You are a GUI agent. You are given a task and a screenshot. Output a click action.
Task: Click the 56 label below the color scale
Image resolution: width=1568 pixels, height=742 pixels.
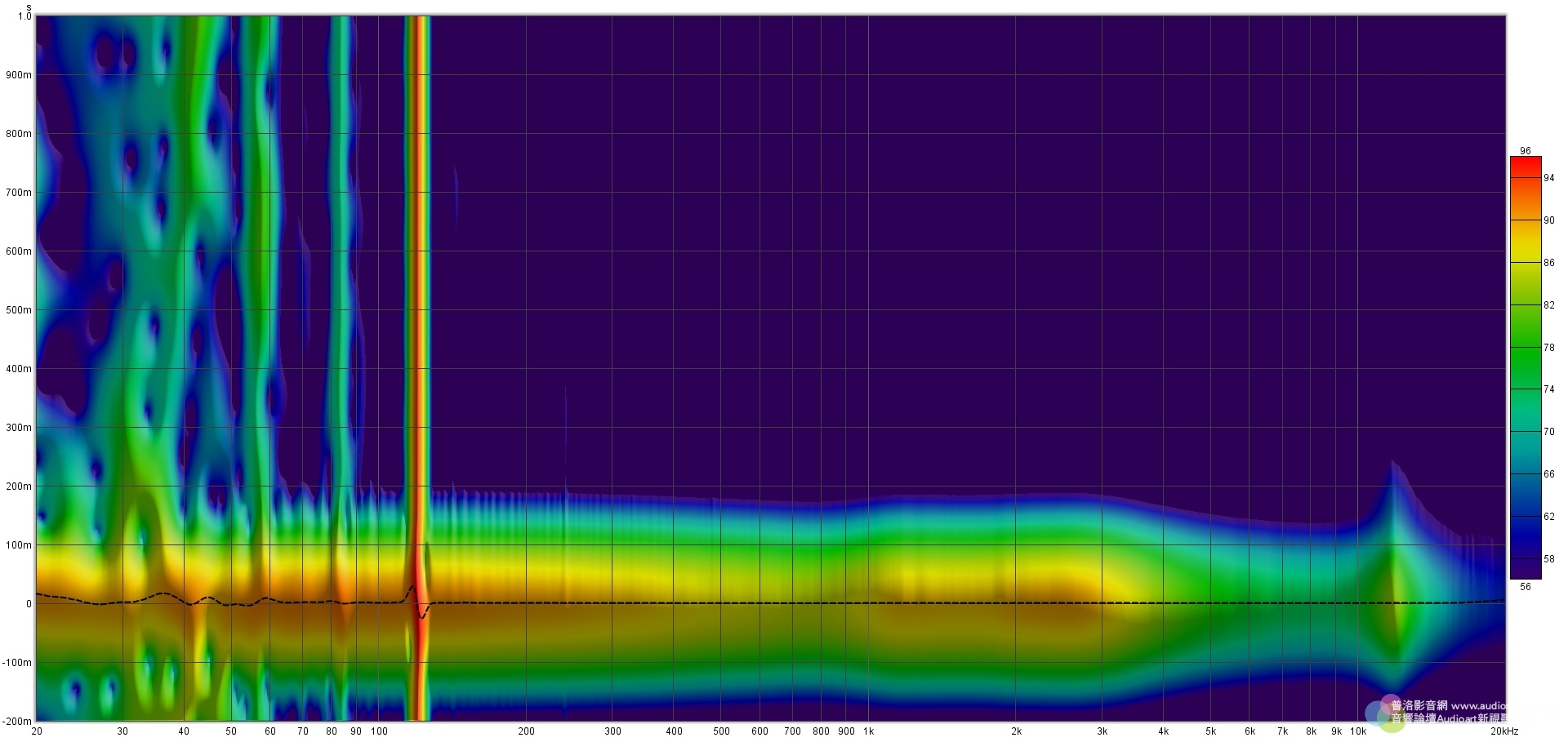click(1526, 587)
